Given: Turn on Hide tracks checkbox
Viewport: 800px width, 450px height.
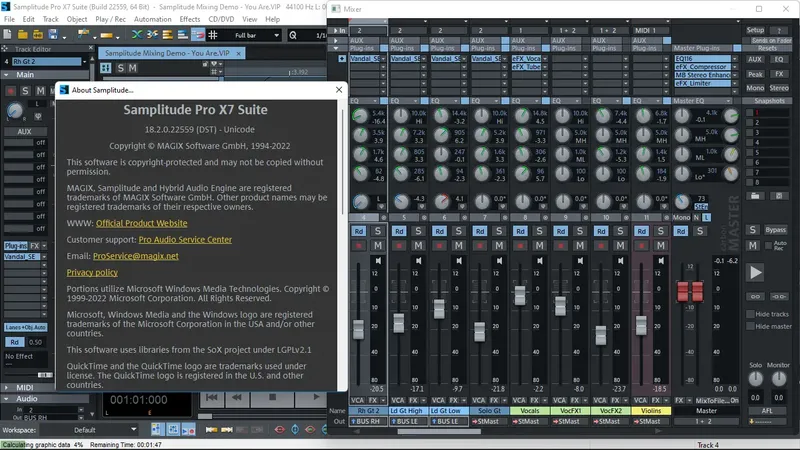Looking at the screenshot, I should tap(750, 314).
